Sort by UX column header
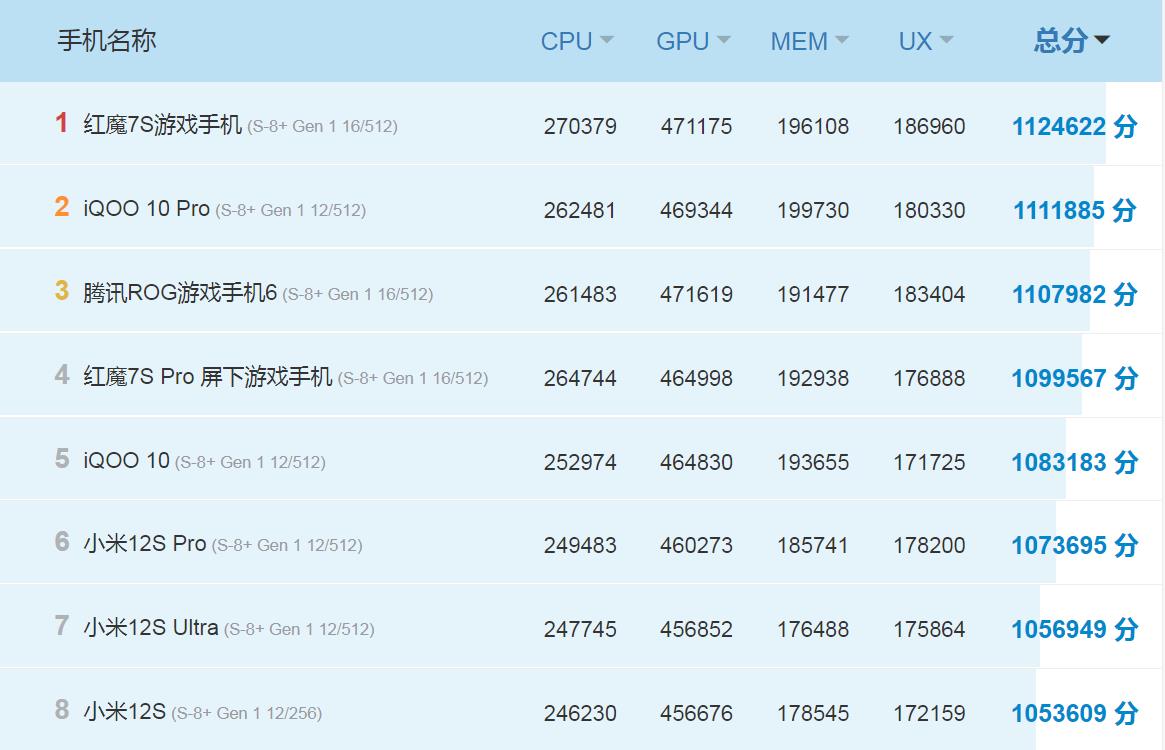 [x=925, y=41]
